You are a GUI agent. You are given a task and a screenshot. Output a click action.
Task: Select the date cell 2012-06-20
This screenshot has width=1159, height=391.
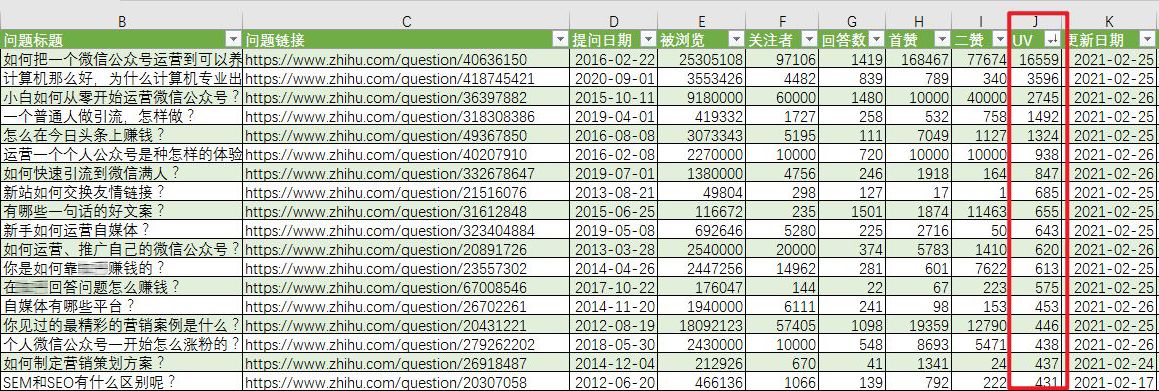[x=614, y=383]
